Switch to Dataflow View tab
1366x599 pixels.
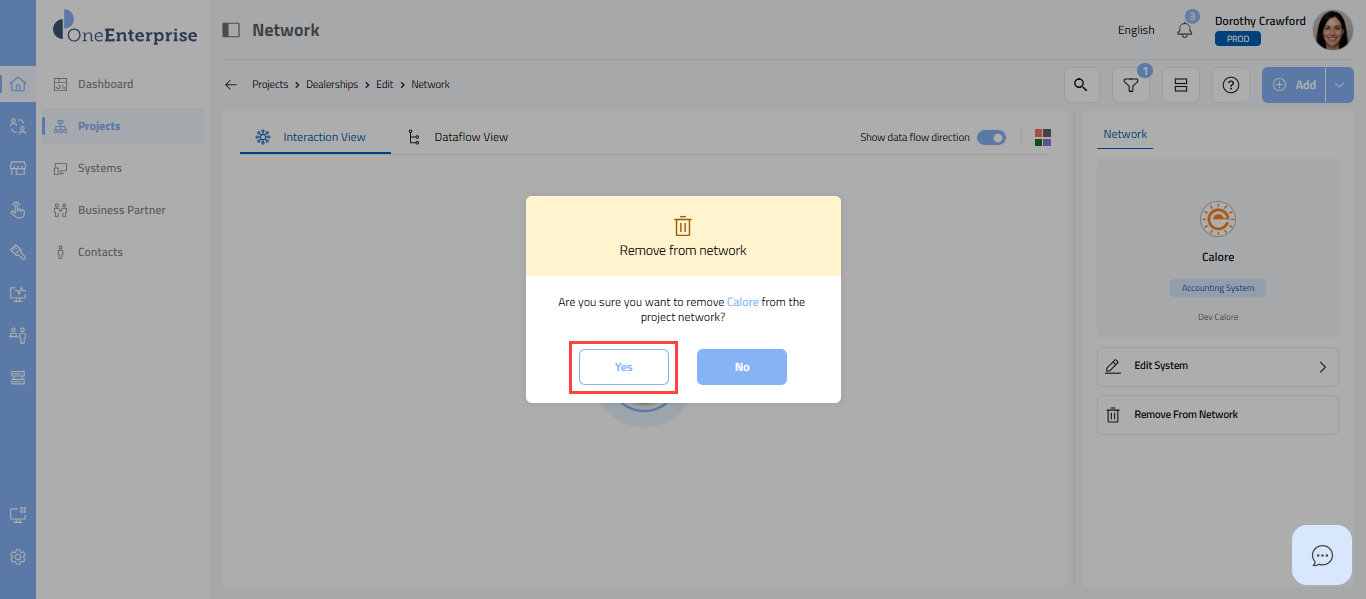470,137
